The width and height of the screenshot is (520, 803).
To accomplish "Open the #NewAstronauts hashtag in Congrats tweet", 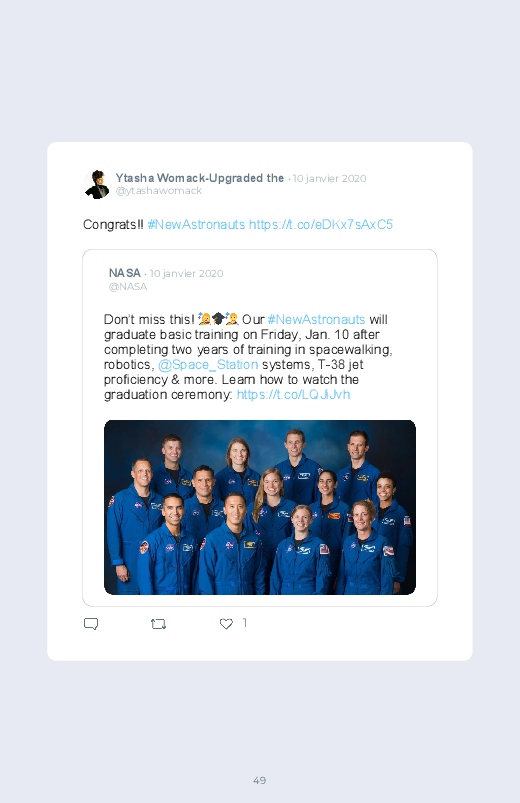I will point(196,224).
